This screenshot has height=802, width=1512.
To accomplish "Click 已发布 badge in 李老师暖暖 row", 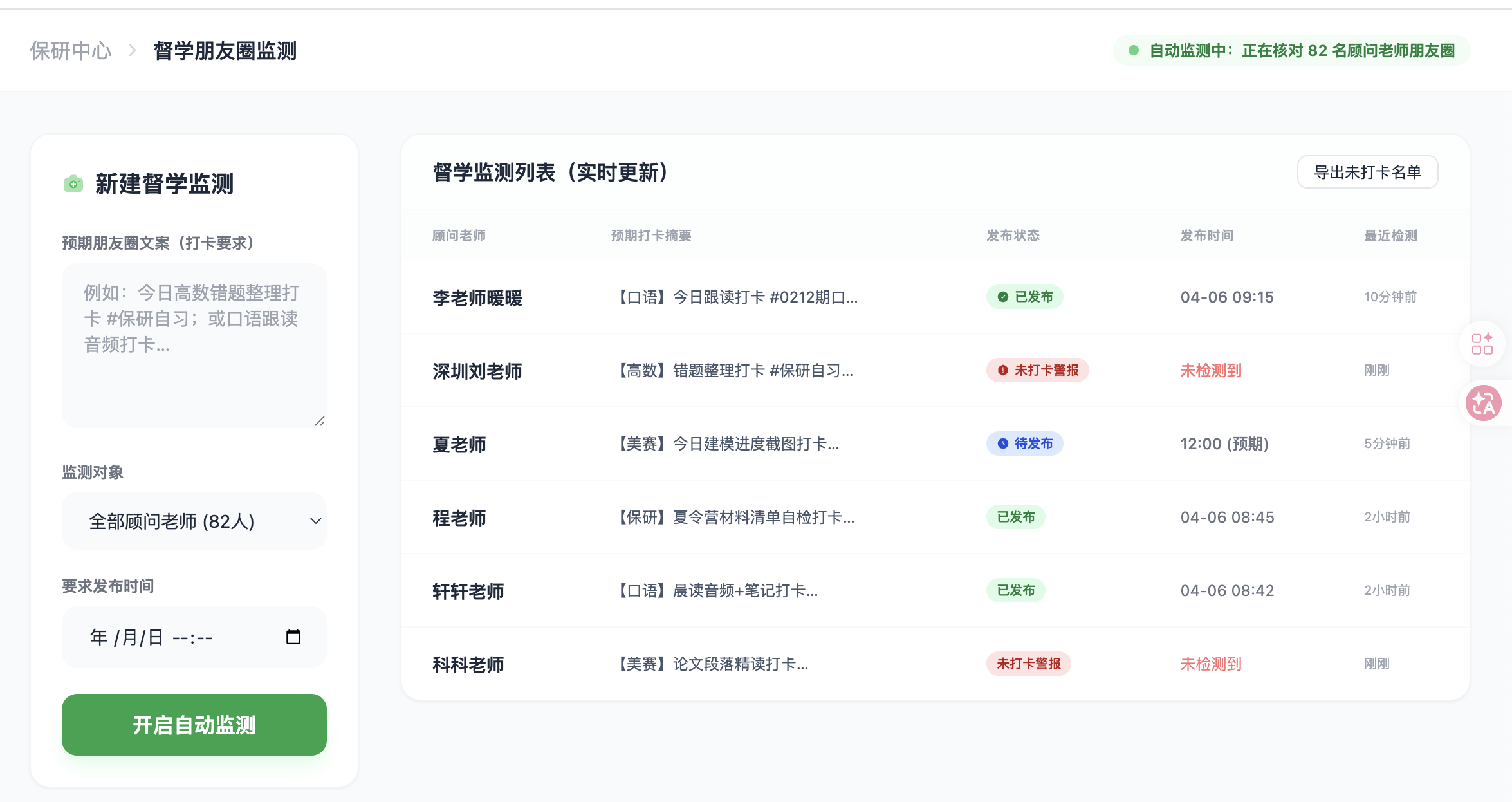I will coord(1025,297).
